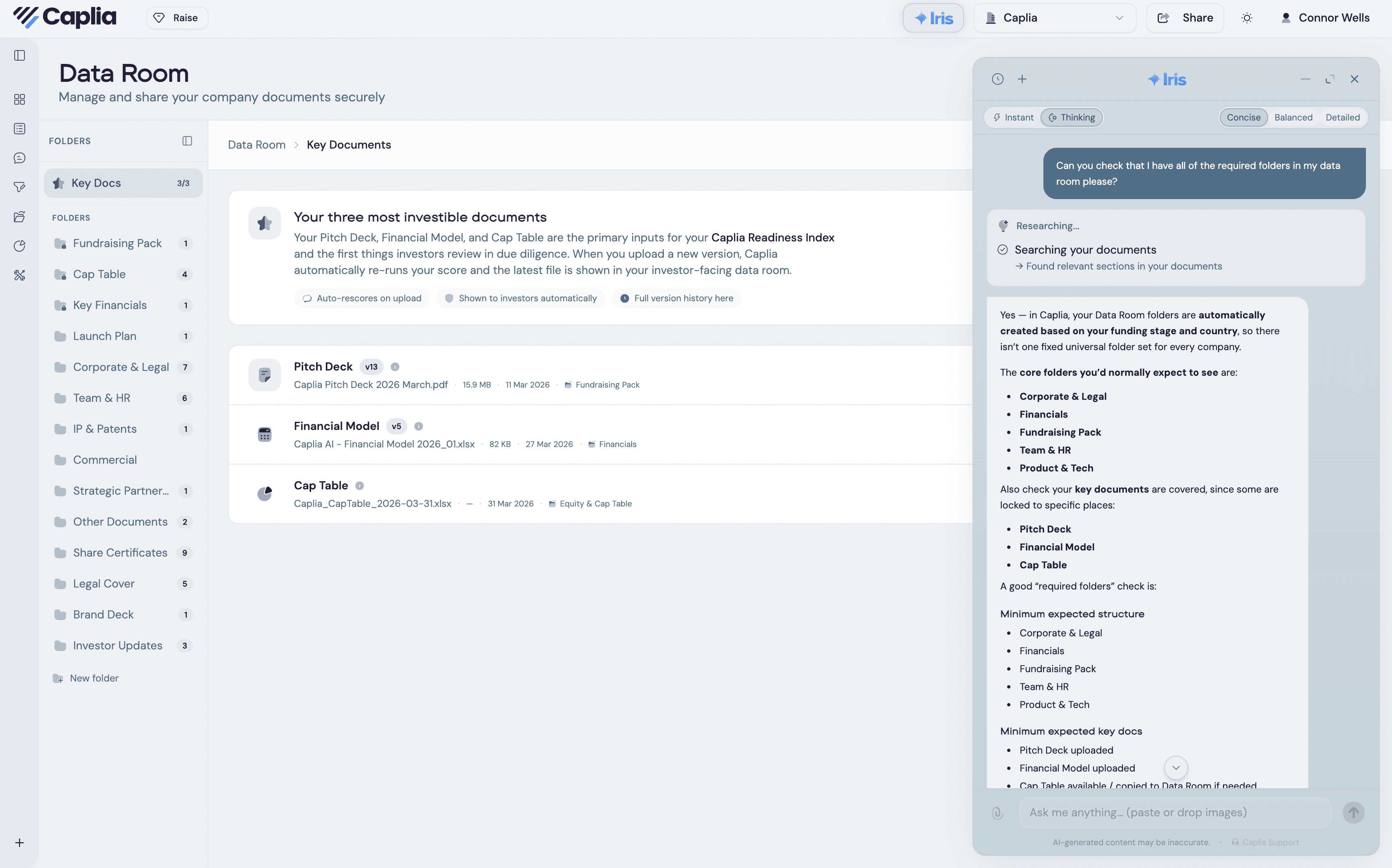Click the Cap Table info icon
Screen dimensions: 1392x868
[360, 486]
